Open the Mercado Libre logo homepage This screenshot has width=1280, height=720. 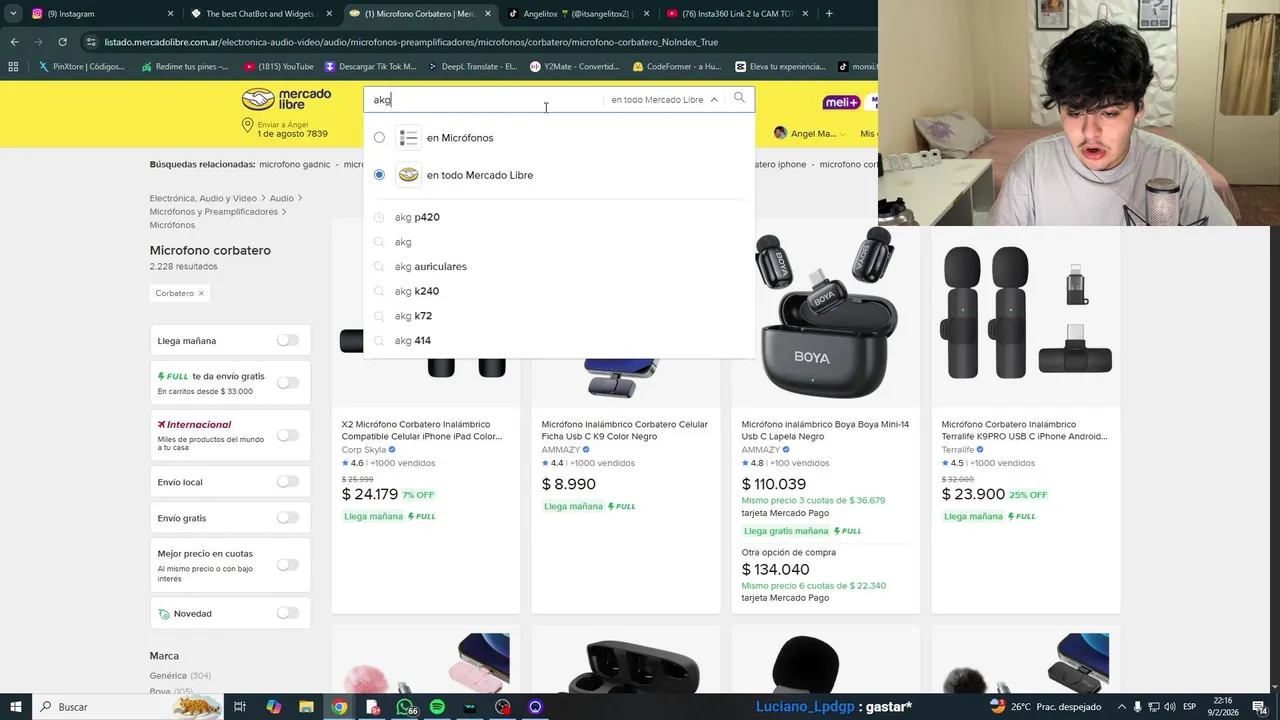click(286, 99)
